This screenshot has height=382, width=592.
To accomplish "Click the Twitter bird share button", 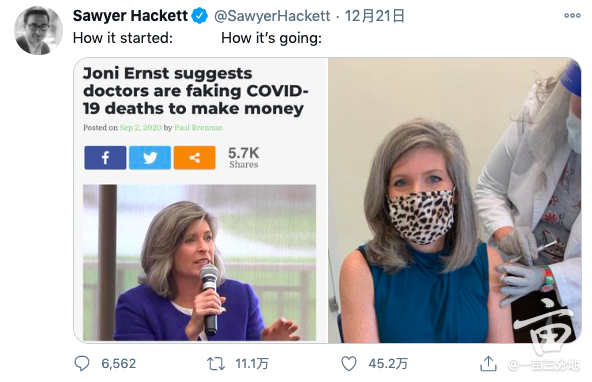I will [x=150, y=158].
